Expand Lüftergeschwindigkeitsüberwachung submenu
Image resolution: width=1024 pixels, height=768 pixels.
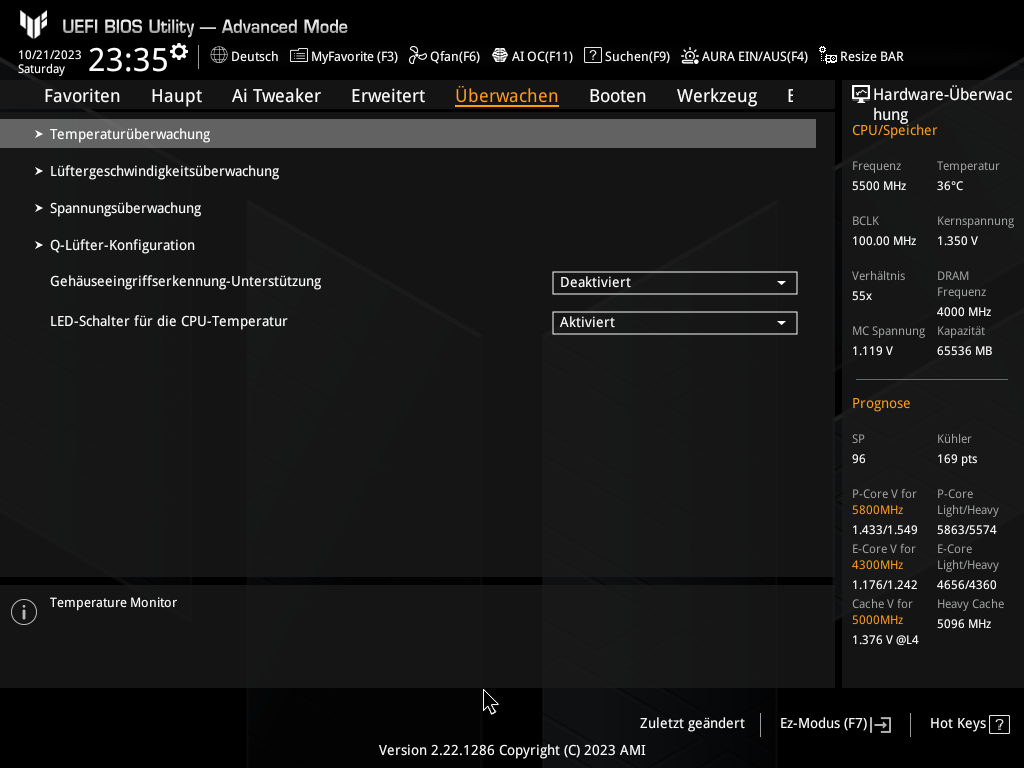pyautogui.click(x=164, y=171)
